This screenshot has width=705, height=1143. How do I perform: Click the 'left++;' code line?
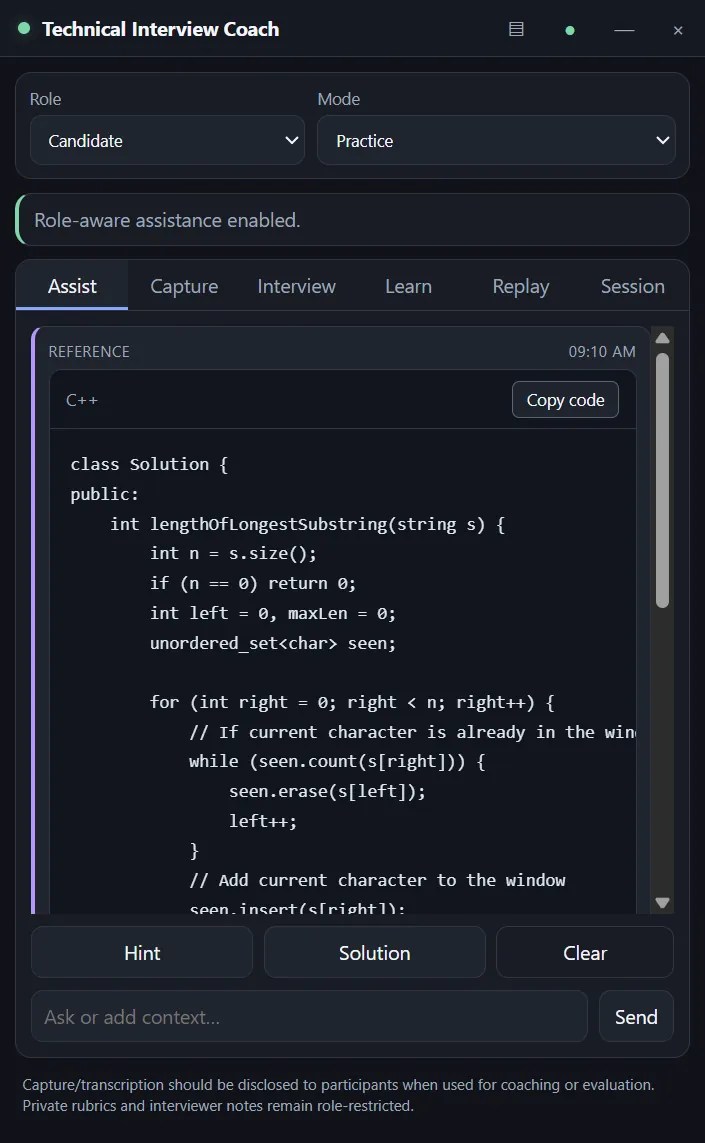262,821
